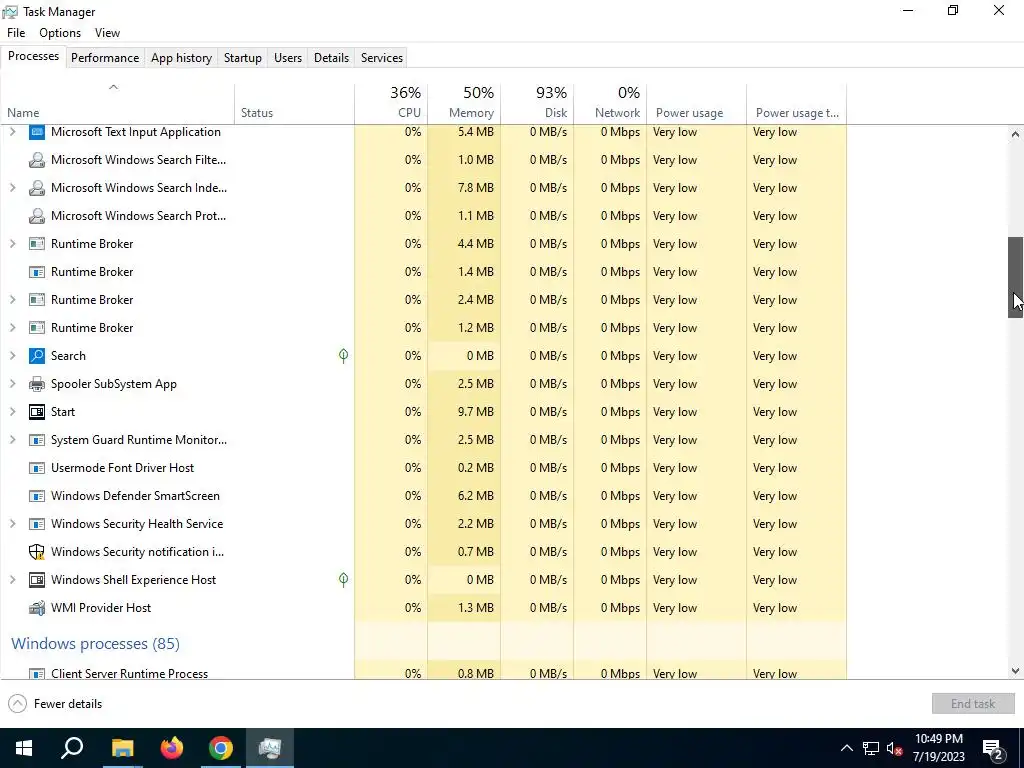Click the Task Manager taskbar icon

270,748
